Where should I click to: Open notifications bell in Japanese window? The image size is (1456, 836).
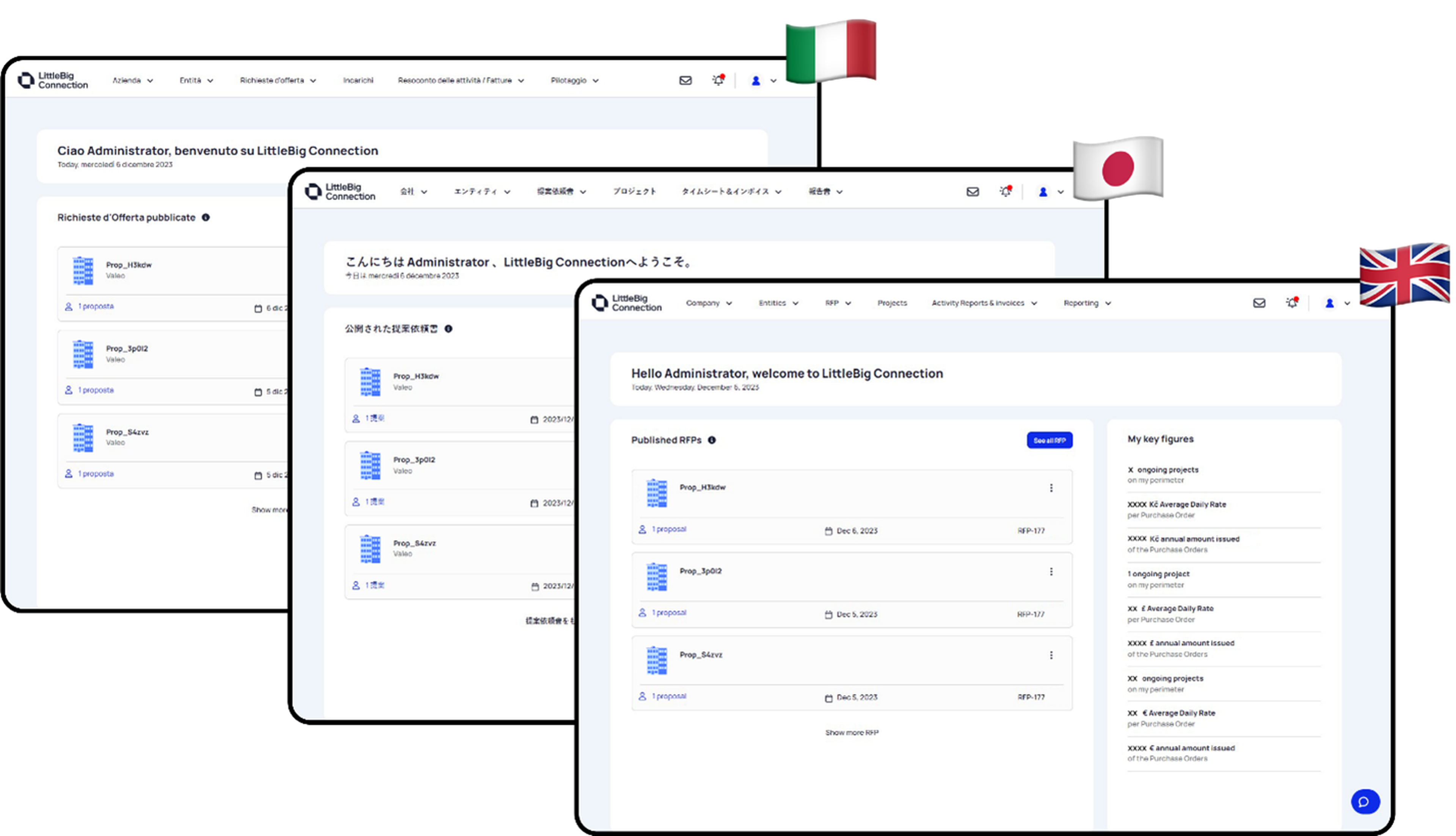1005,191
